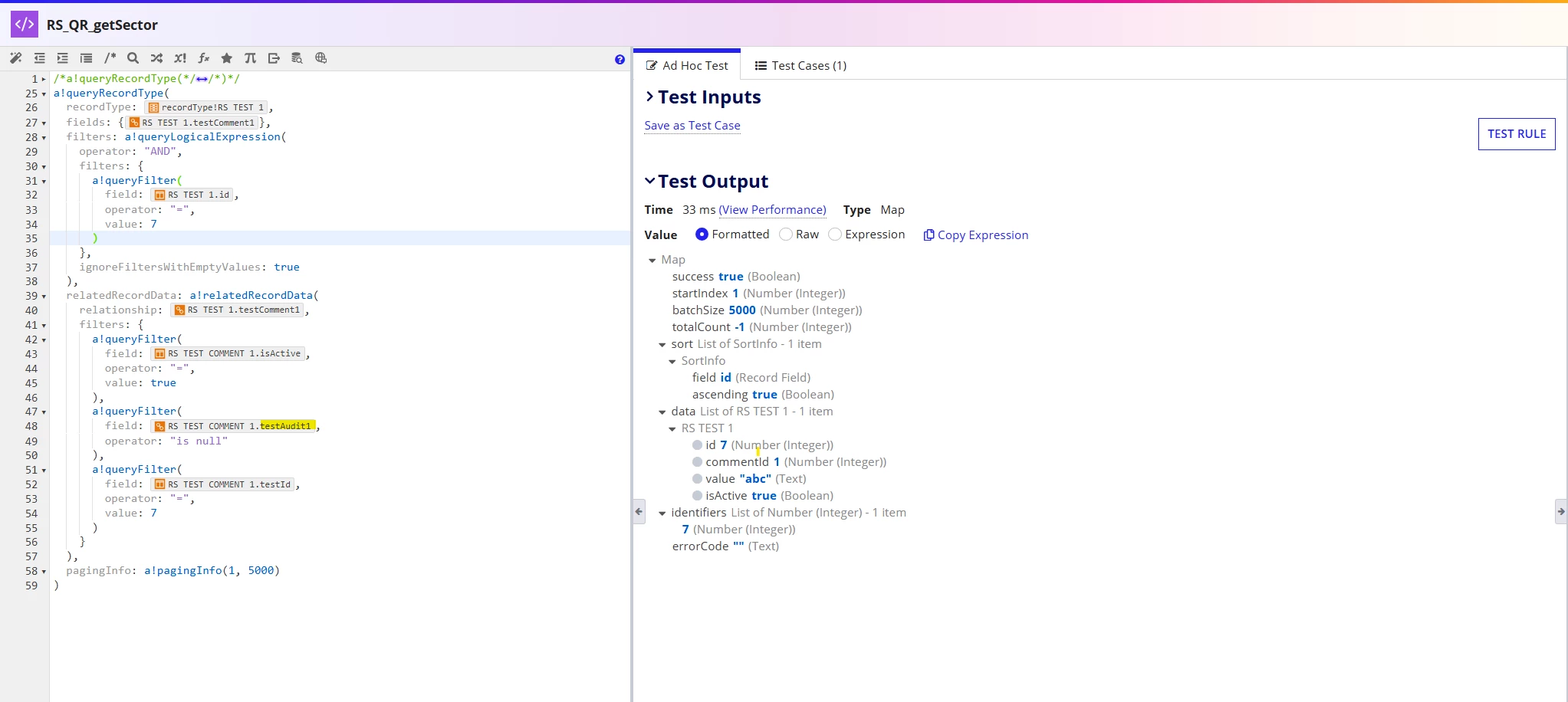This screenshot has height=702, width=1568.
Task: Collapse the data List of RS TEST 1 node
Action: (662, 412)
